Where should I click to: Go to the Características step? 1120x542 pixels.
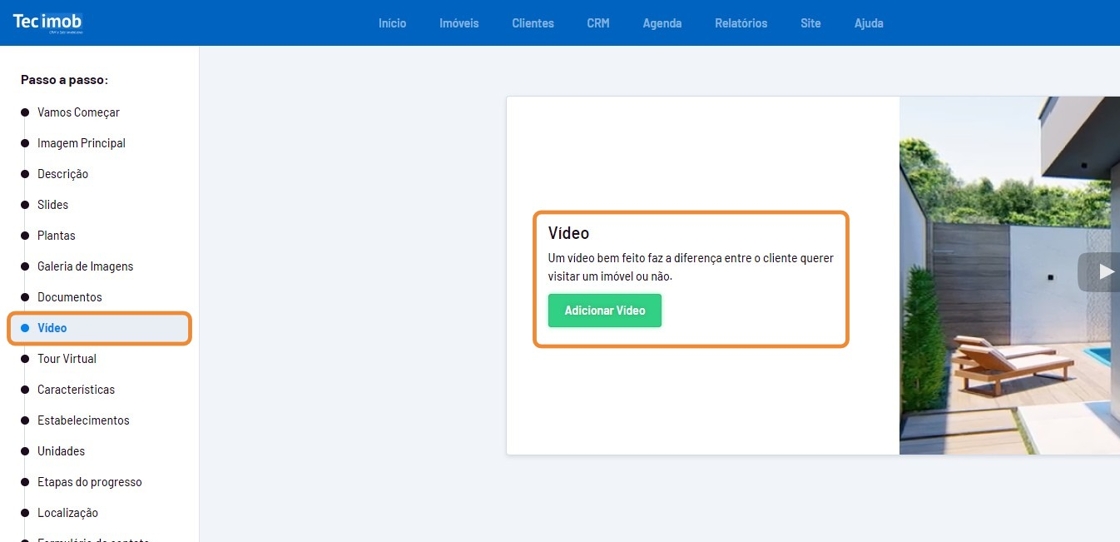[x=76, y=390]
